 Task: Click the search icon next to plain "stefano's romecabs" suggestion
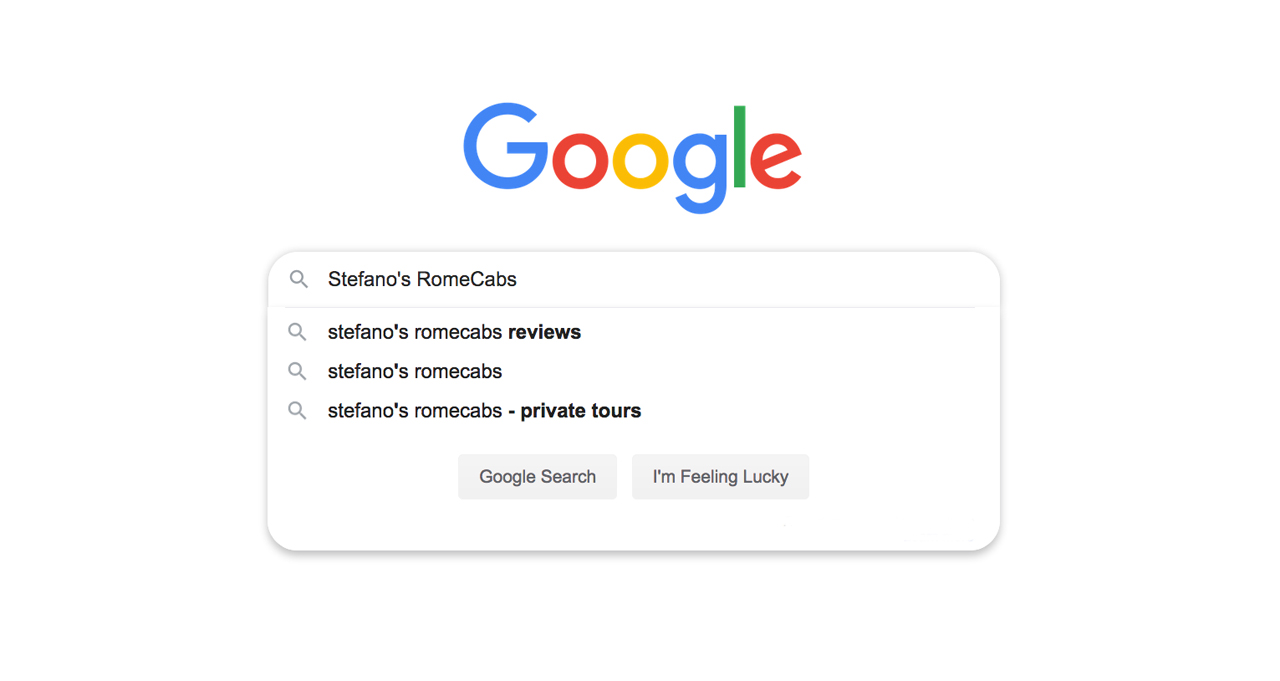point(297,371)
